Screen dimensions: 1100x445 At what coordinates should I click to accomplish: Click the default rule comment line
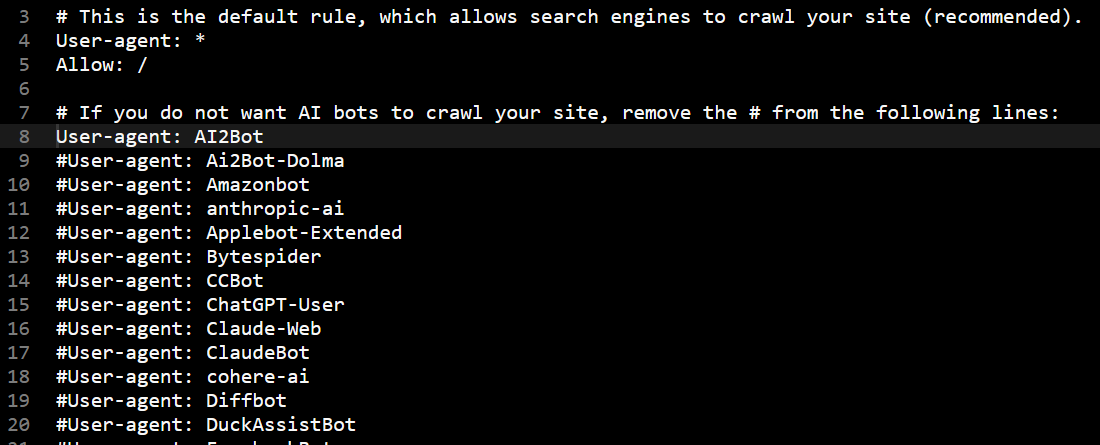[569, 17]
